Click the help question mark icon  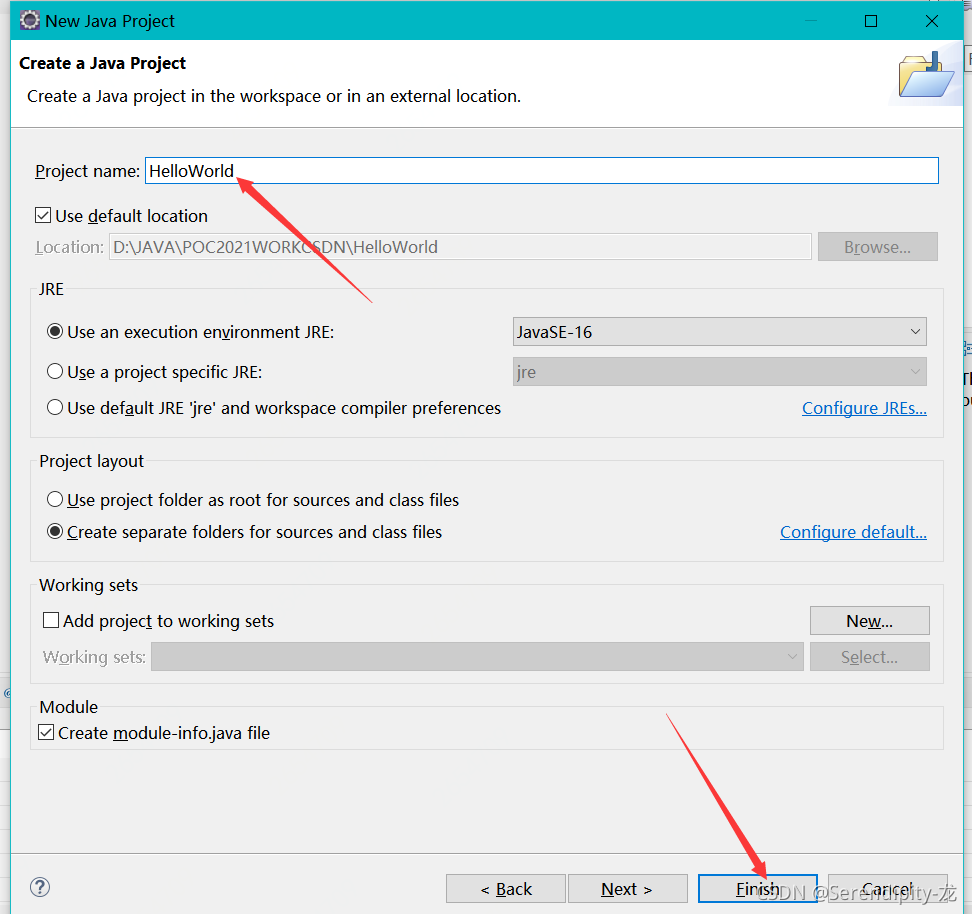40,887
